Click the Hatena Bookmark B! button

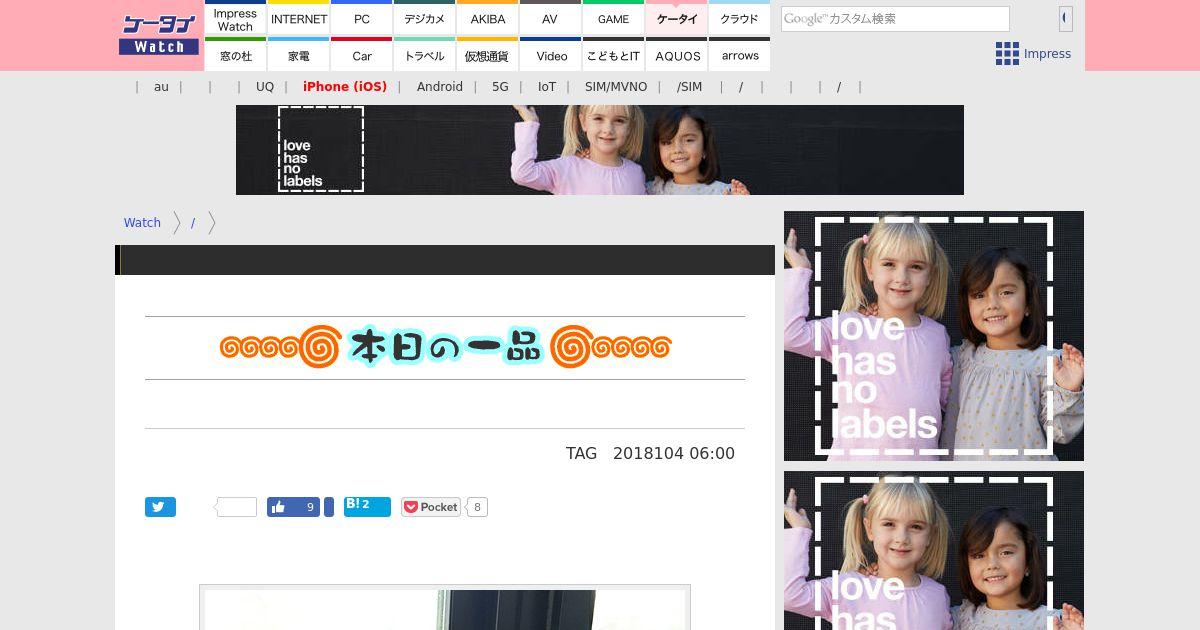click(x=367, y=506)
